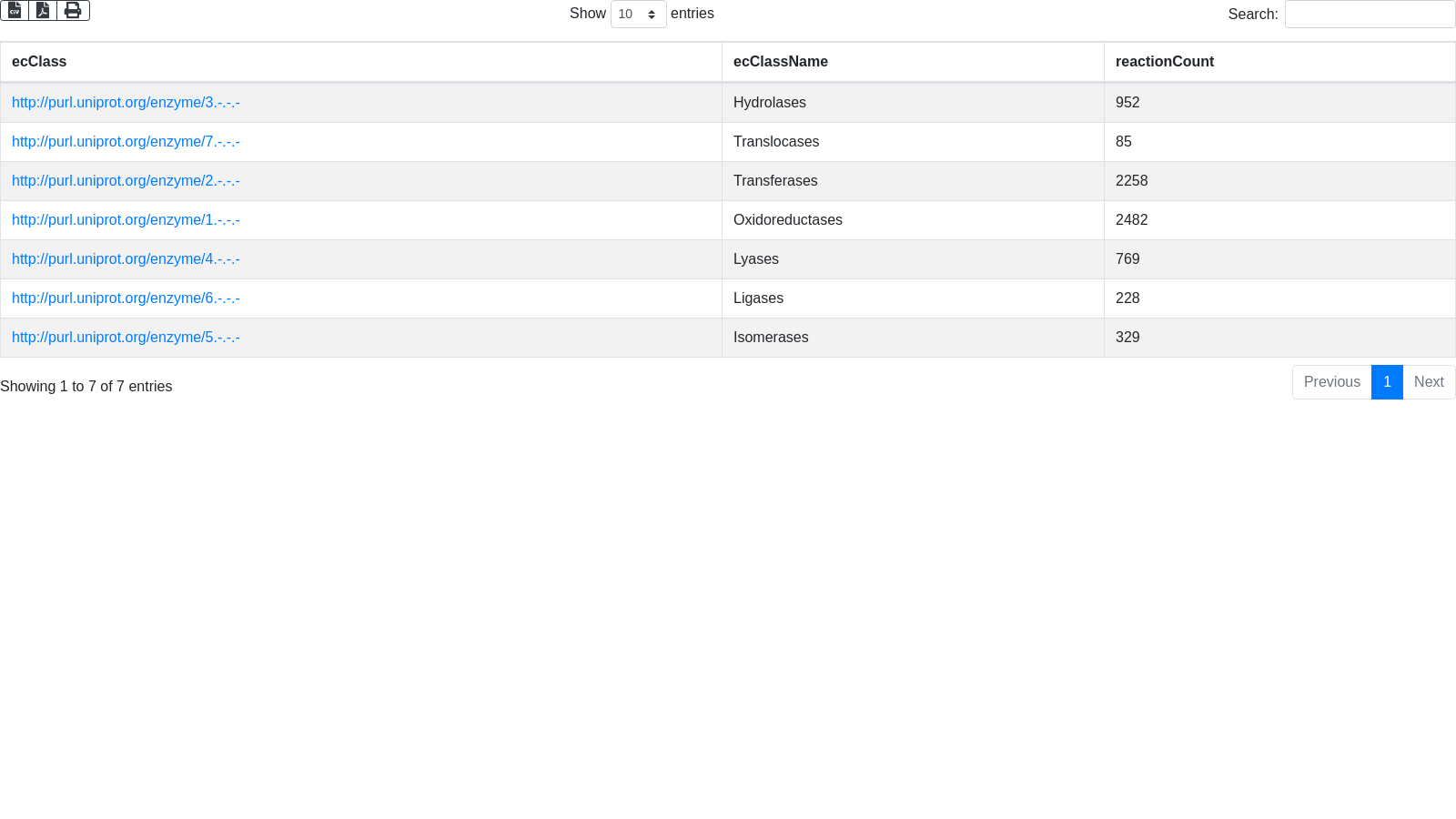This screenshot has height=819, width=1456.
Task: Click the Hydrolases name cell
Action: pos(770,103)
